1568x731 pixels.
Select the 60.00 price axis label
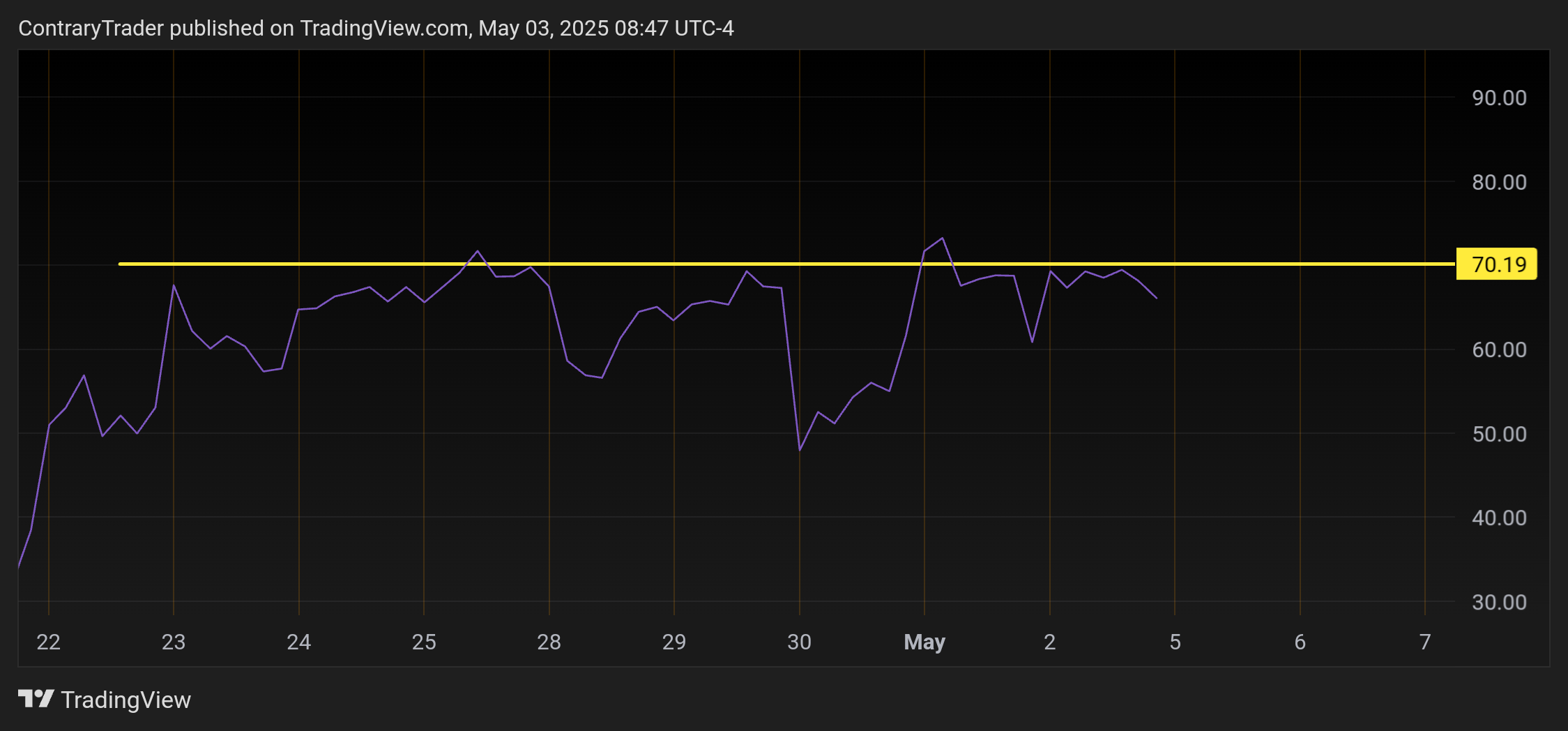click(1499, 349)
